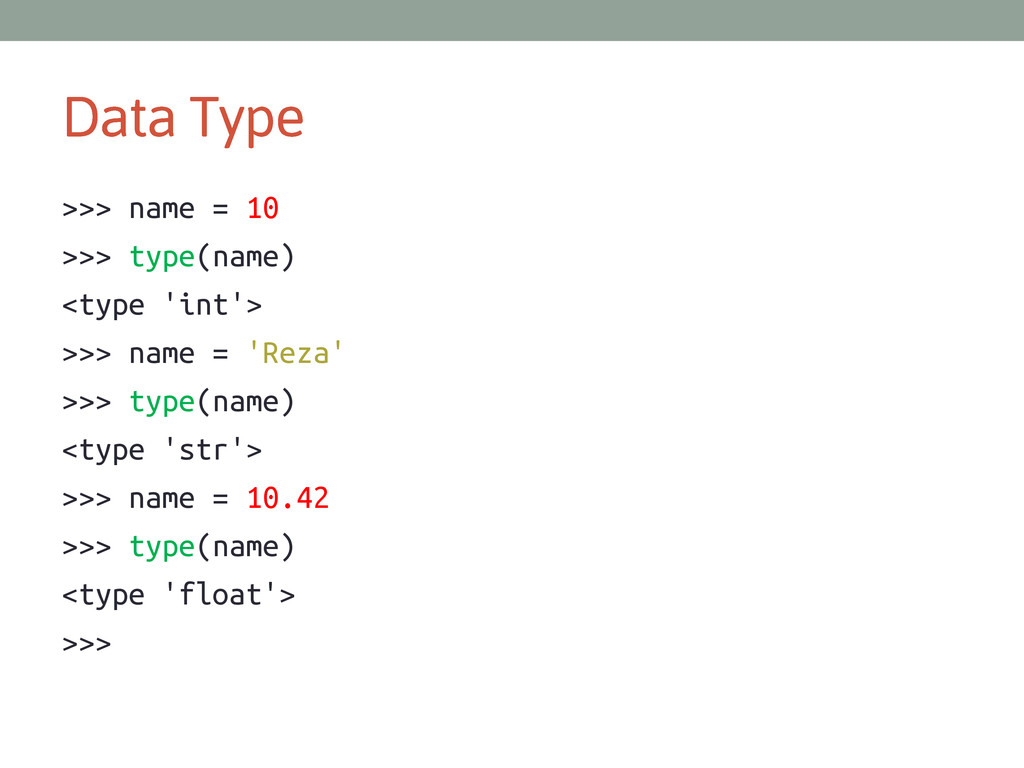Click the type(name) call below 'name = 10'
This screenshot has width=1024, height=768.
pyautogui.click(x=212, y=257)
